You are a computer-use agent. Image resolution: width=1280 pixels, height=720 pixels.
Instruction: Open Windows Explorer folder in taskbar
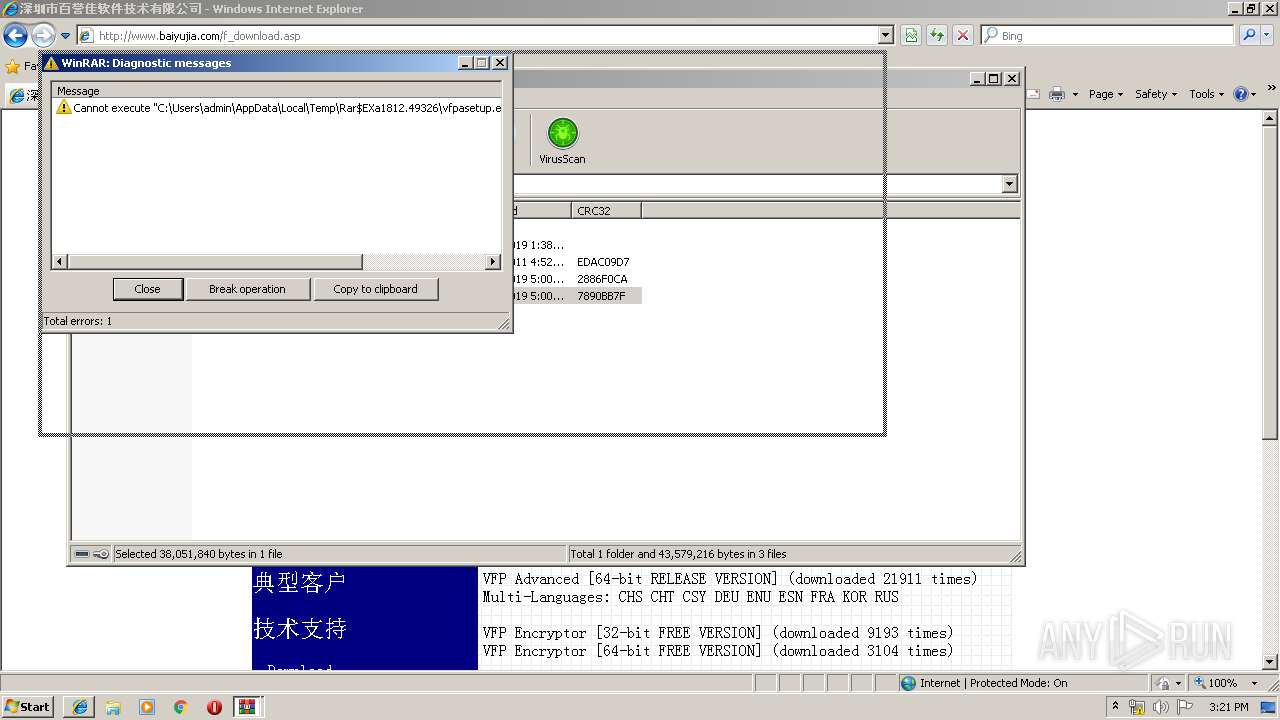tap(113, 707)
